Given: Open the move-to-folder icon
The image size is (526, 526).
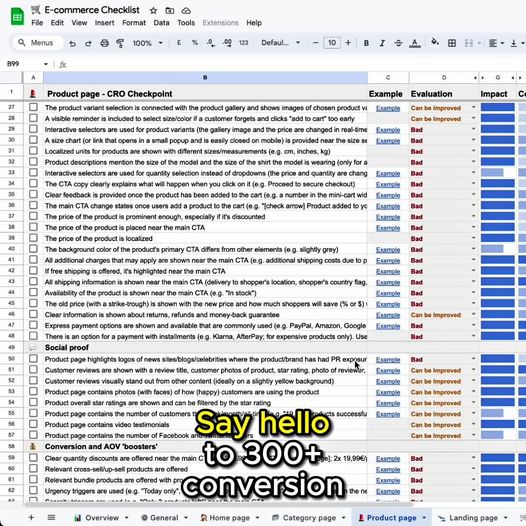Looking at the screenshot, I should [170, 11].
